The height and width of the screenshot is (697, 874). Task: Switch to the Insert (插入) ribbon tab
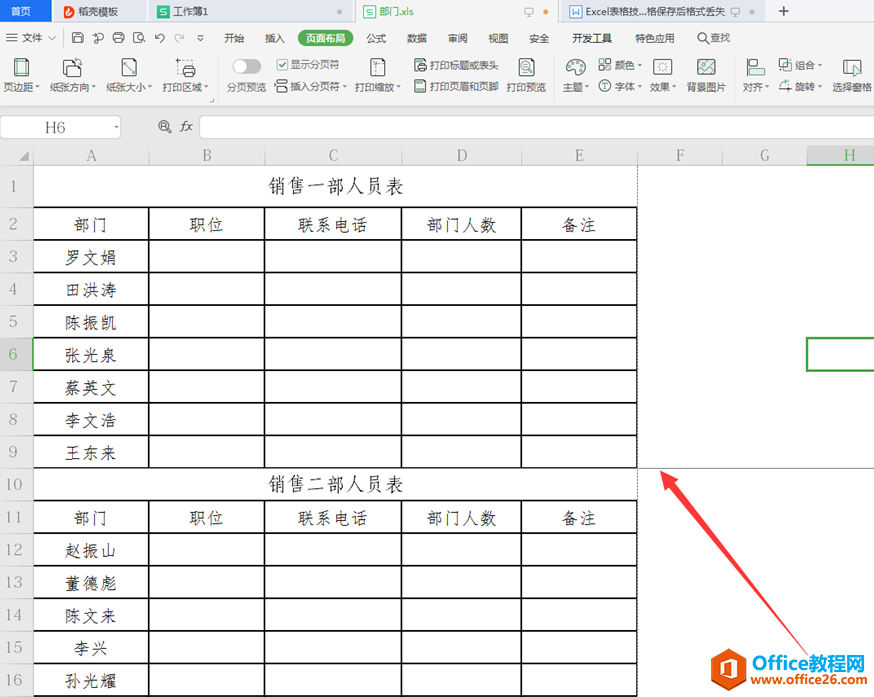274,38
